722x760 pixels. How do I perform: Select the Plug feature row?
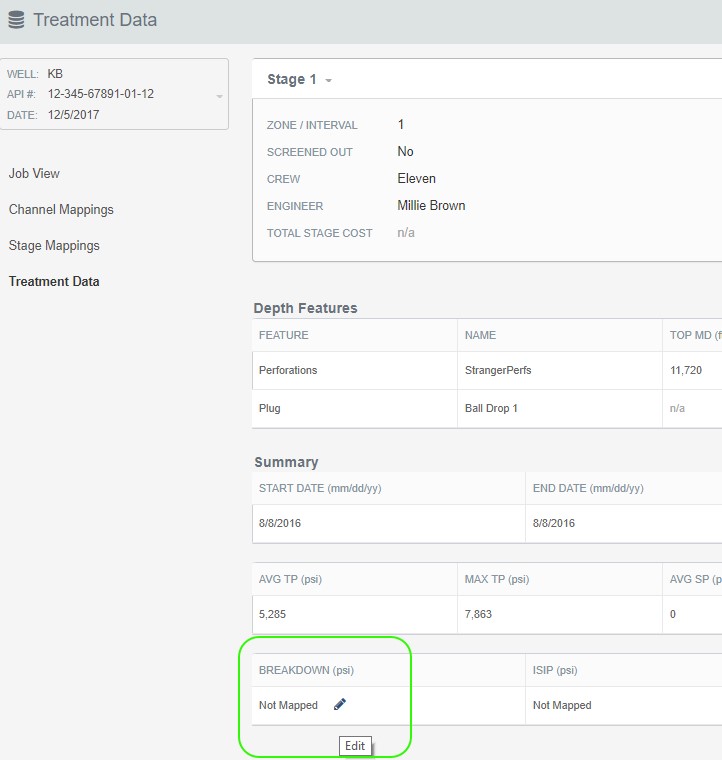pyautogui.click(x=270, y=409)
